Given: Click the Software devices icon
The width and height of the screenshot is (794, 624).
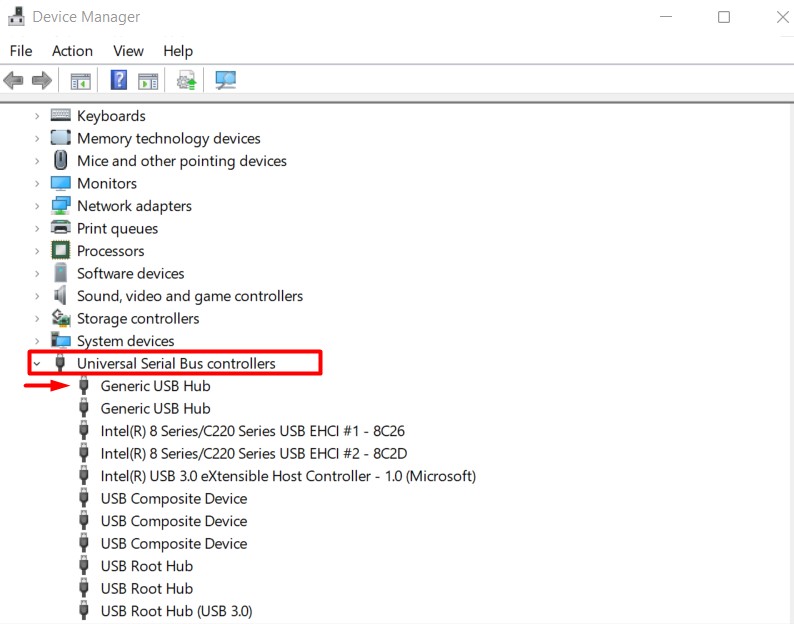Looking at the screenshot, I should pos(61,272).
